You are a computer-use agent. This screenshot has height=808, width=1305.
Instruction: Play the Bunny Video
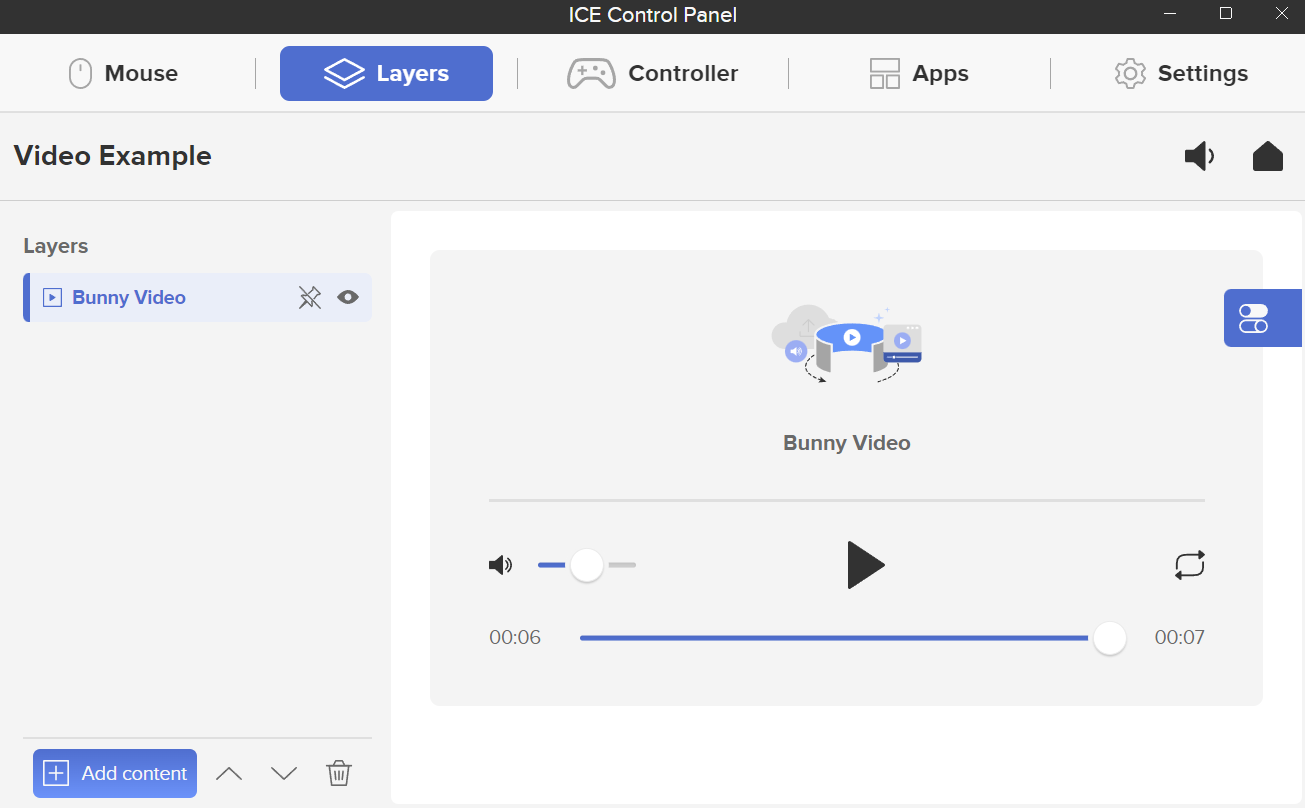click(866, 564)
